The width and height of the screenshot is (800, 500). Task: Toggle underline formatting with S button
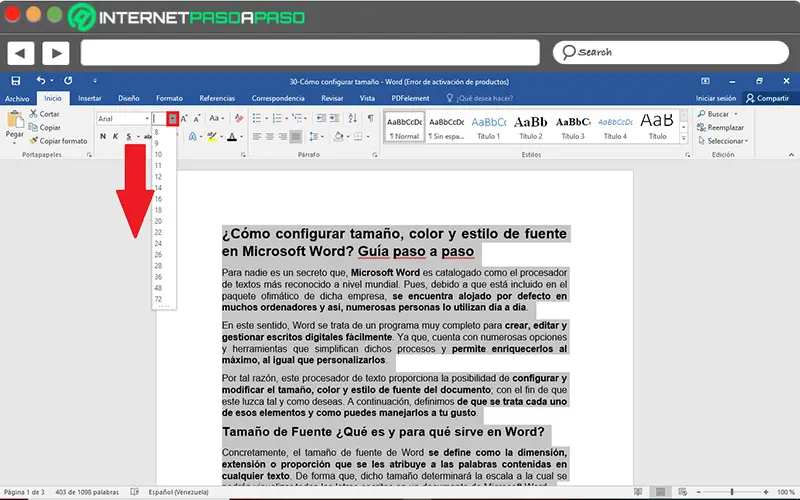pos(128,137)
